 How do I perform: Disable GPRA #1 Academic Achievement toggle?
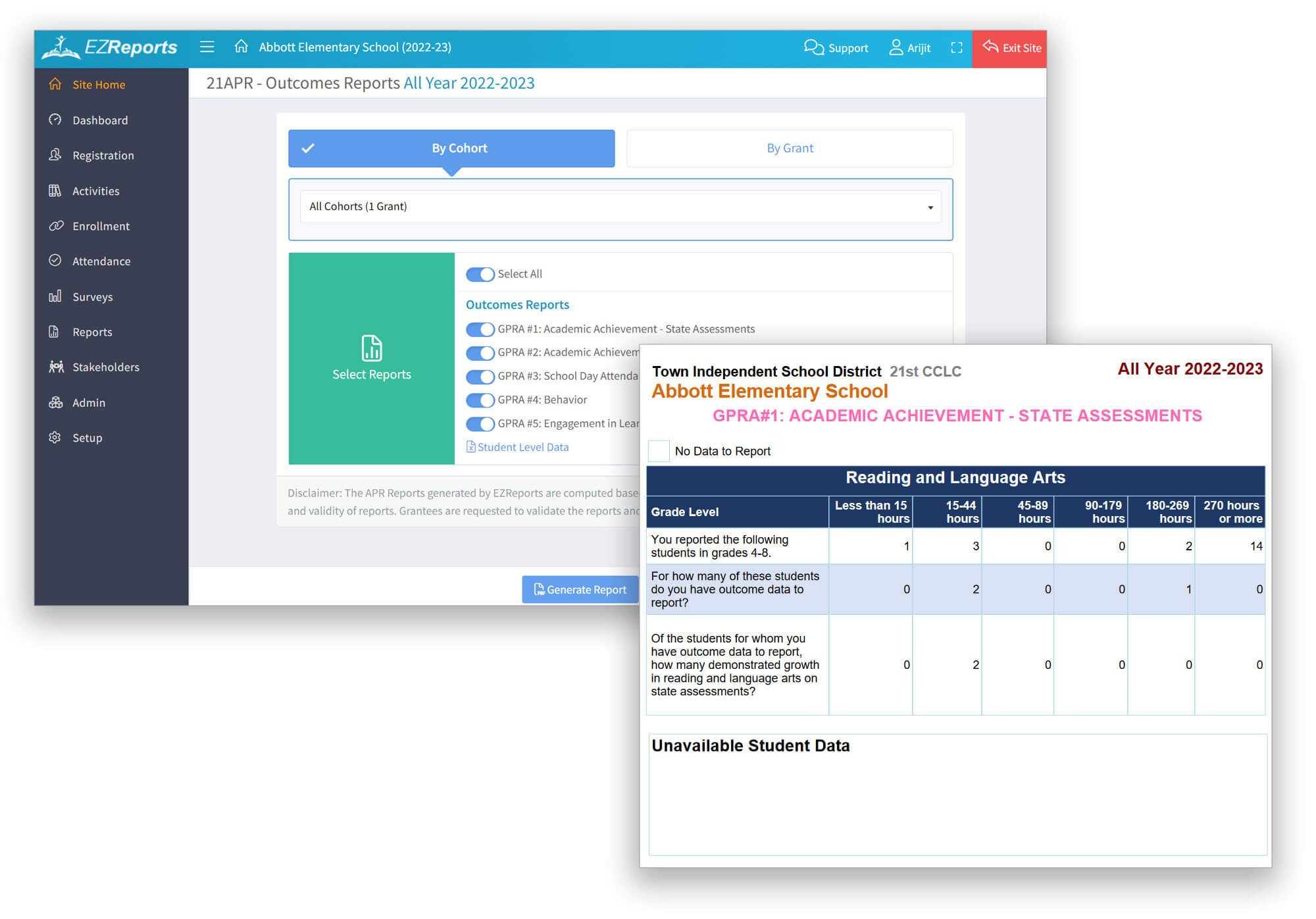tap(480, 329)
